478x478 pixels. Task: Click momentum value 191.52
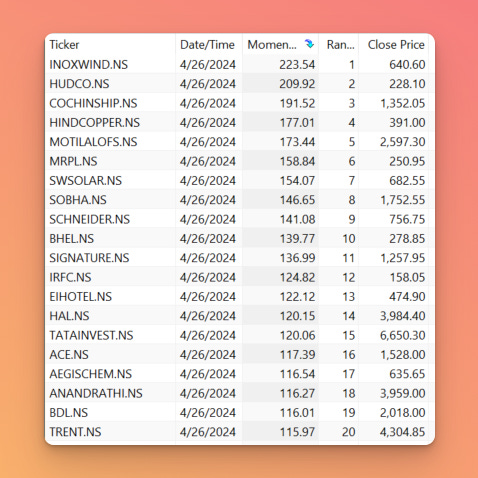[297, 103]
